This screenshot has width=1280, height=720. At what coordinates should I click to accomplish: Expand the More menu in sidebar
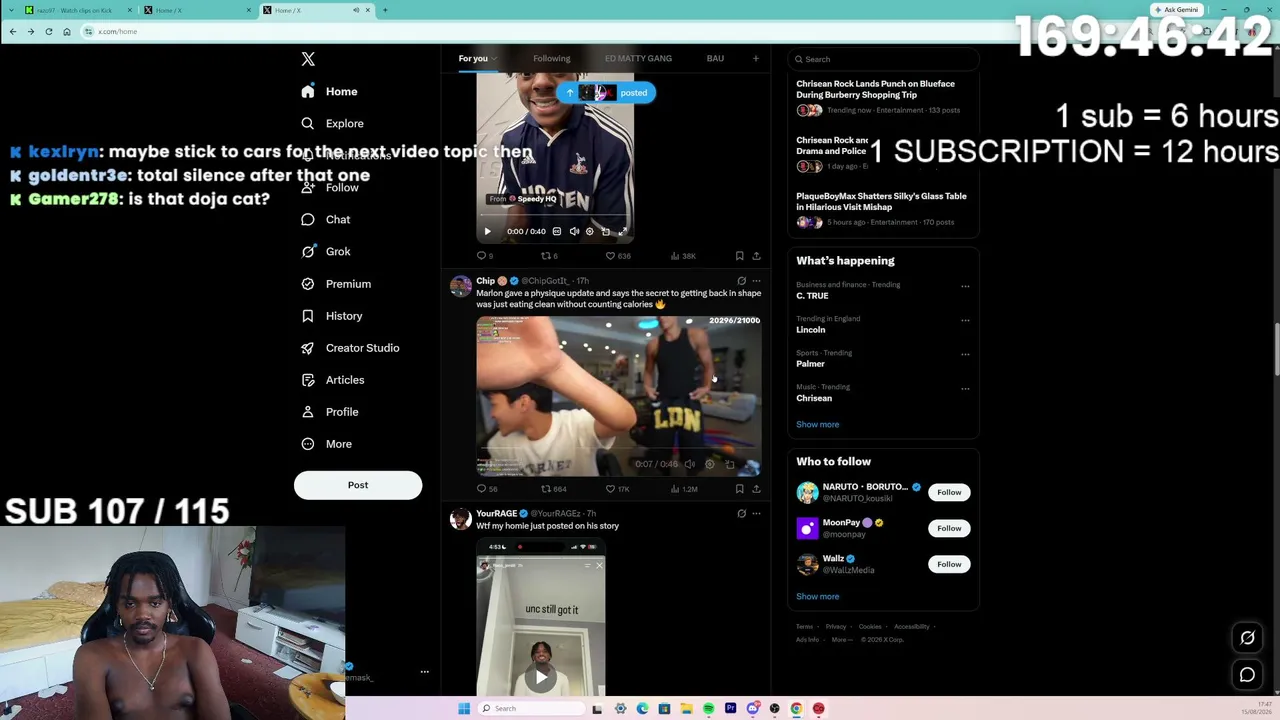(327, 443)
